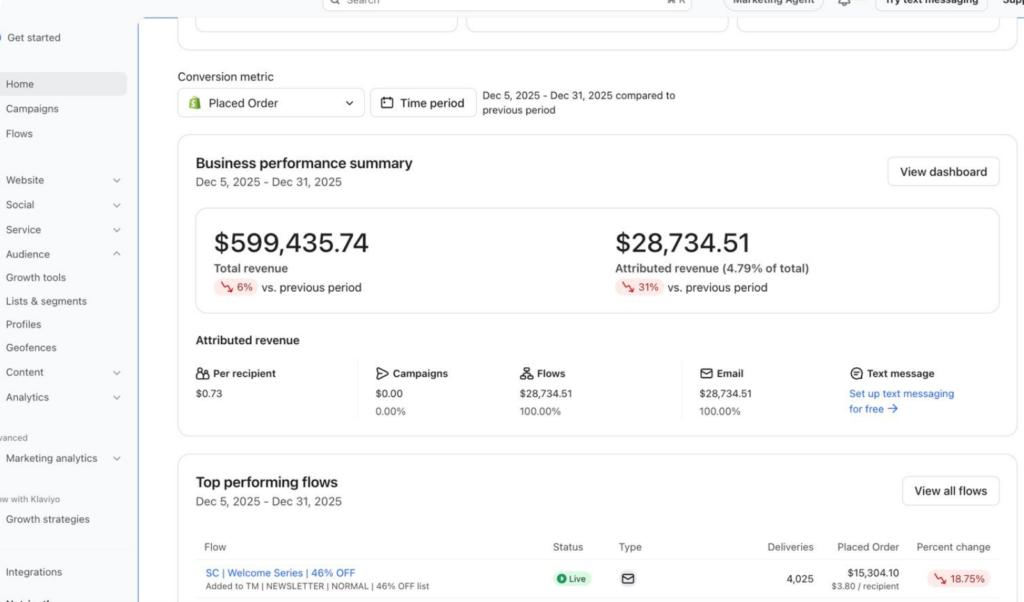Click the View all flows button

pos(949,491)
